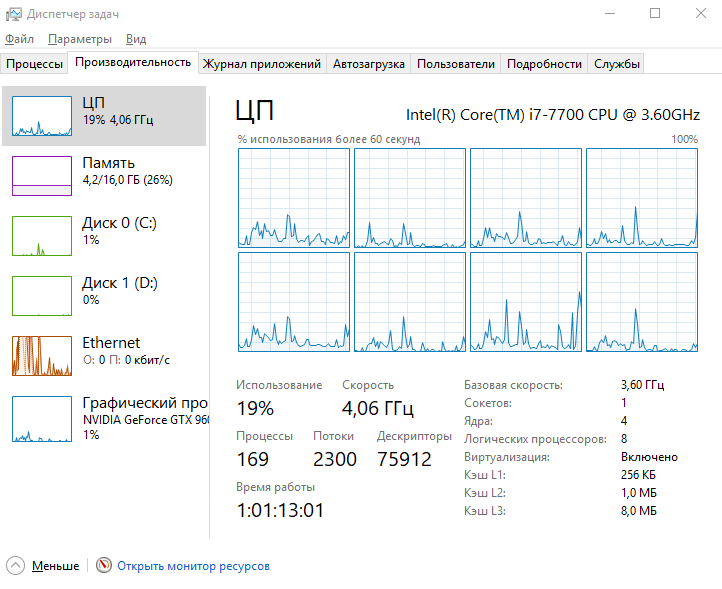Click the third top-row processor graph
Image resolution: width=722 pixels, height=589 pixels.
pos(526,198)
